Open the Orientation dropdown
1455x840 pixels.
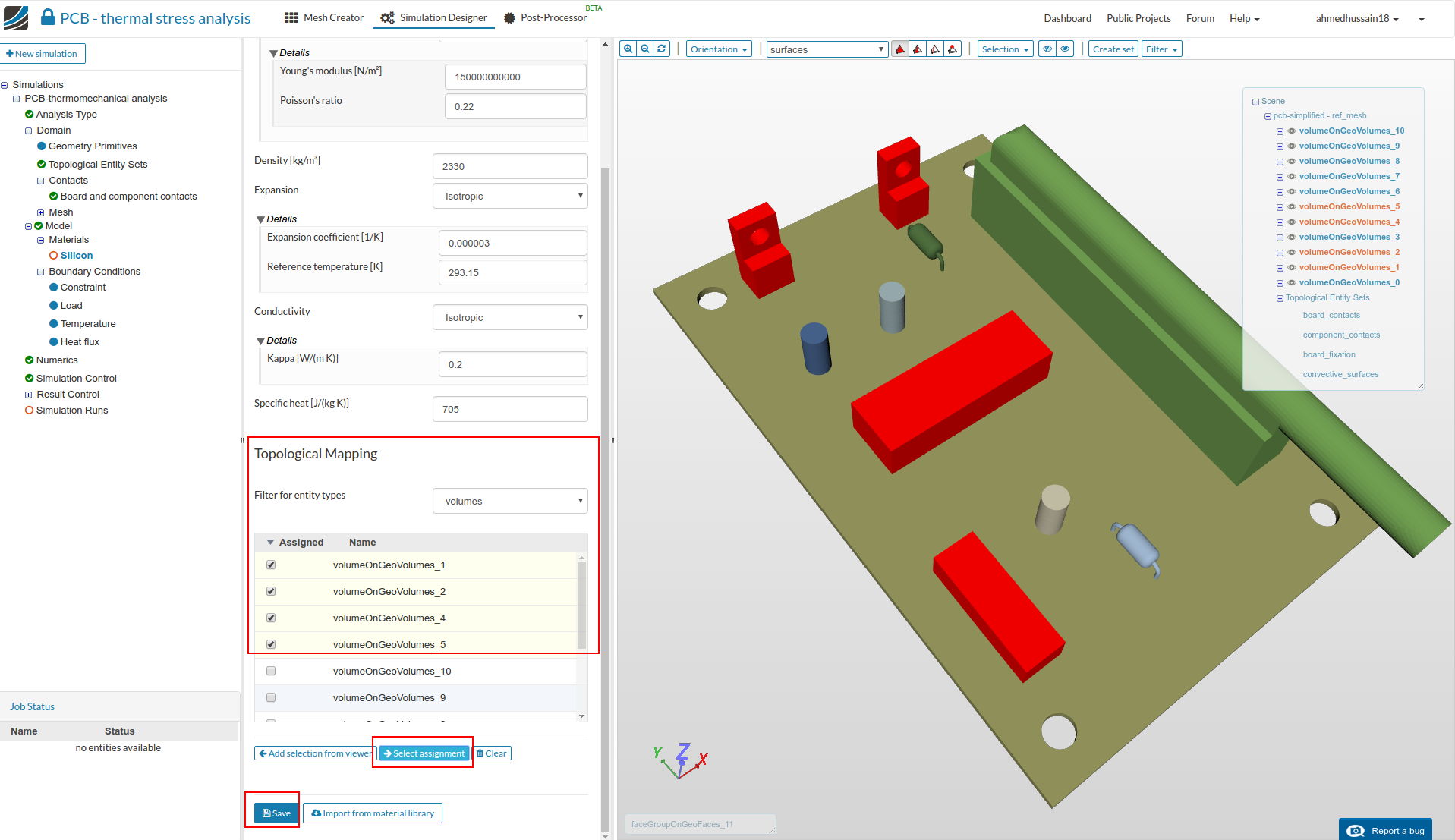[718, 49]
